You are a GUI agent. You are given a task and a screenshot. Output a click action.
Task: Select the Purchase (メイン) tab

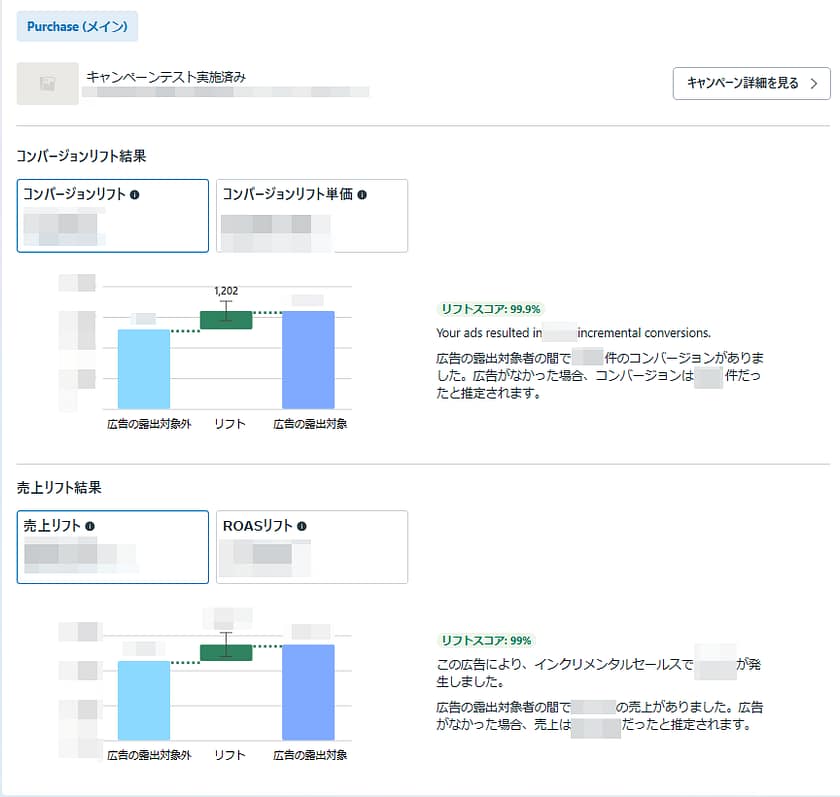[77, 26]
